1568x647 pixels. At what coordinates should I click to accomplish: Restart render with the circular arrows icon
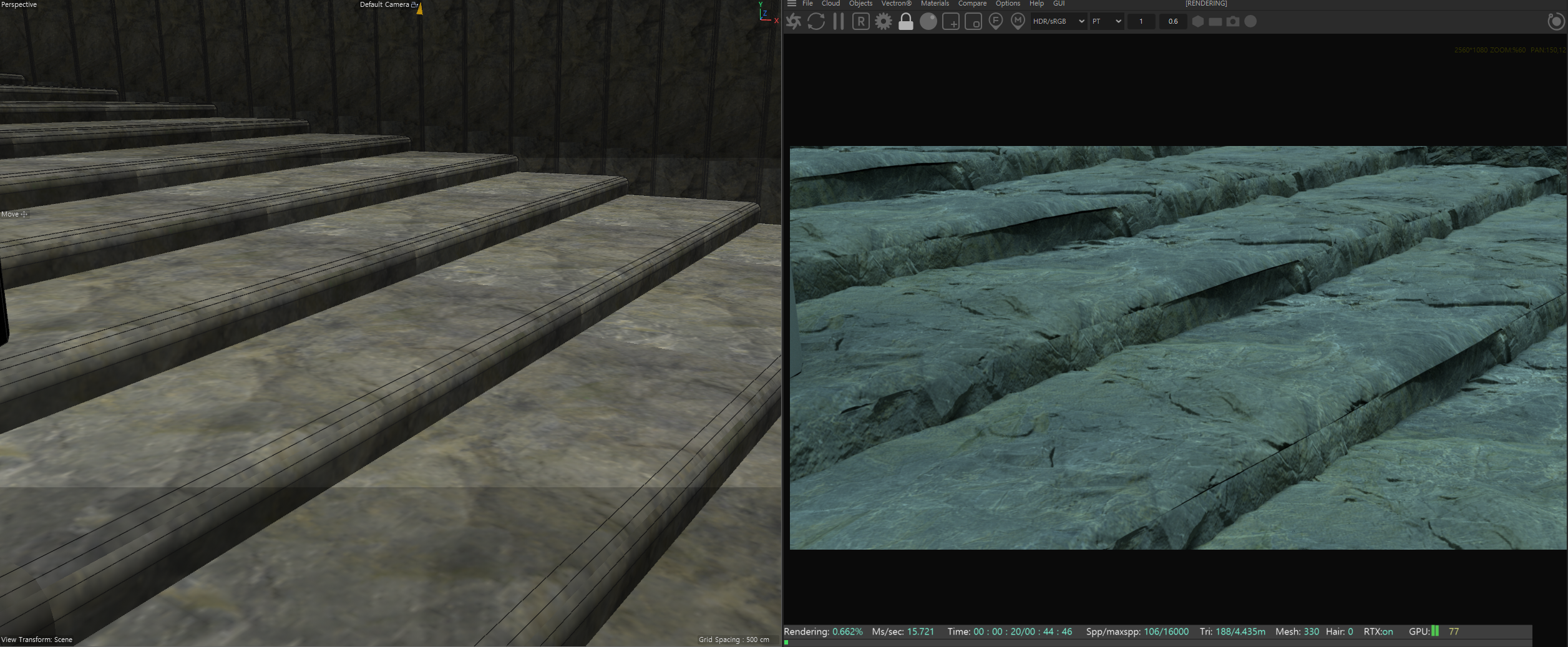click(816, 22)
